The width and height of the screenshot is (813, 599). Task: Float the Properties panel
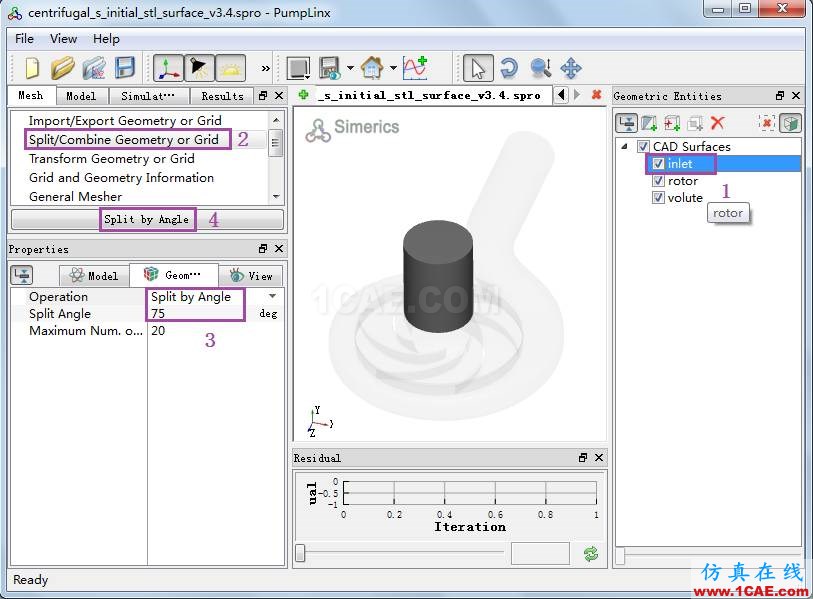click(x=263, y=248)
